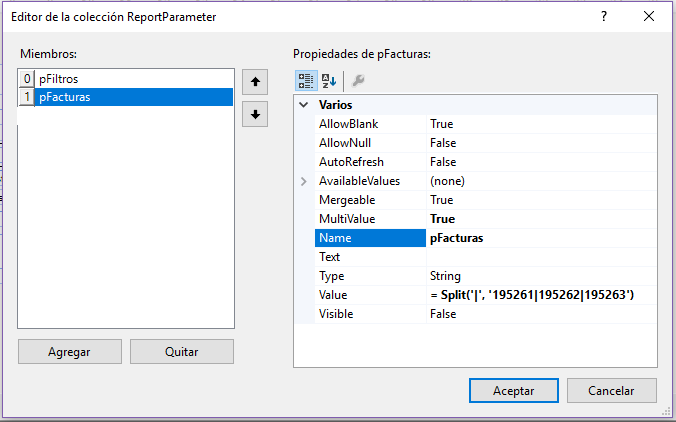Select pFiltros in members list
676x422 pixels.
tap(58, 78)
